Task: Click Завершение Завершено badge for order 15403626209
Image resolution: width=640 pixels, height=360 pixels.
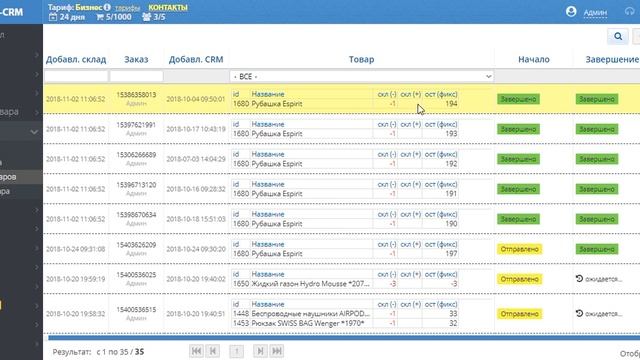Action: point(597,249)
